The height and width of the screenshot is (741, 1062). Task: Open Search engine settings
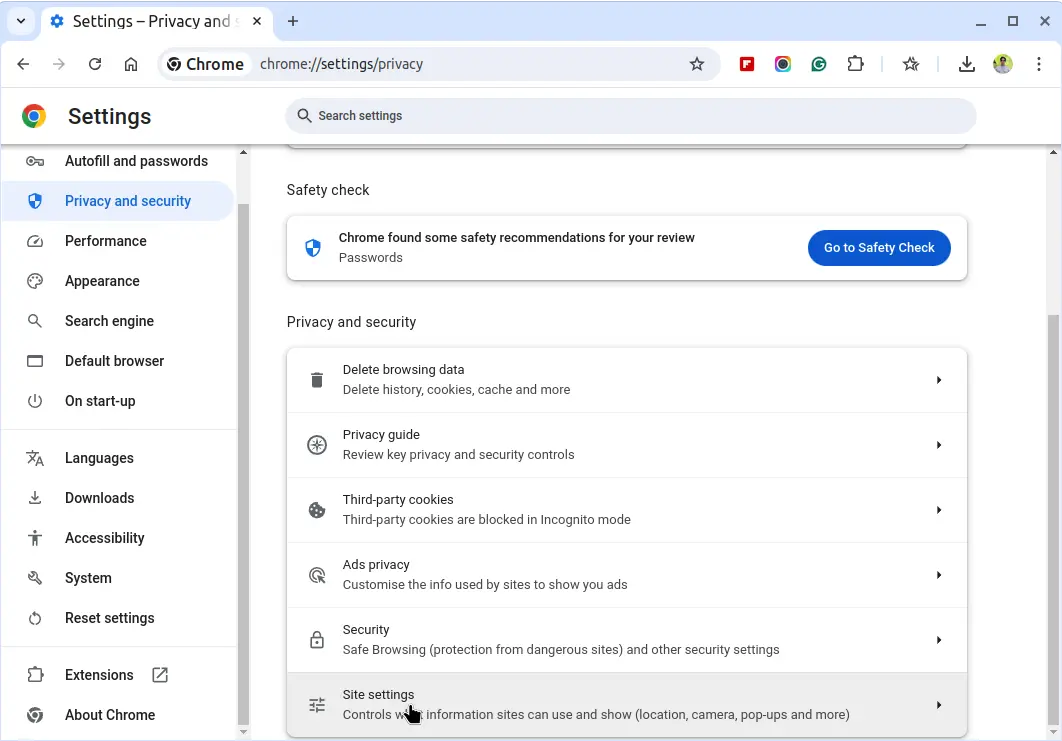click(117, 321)
